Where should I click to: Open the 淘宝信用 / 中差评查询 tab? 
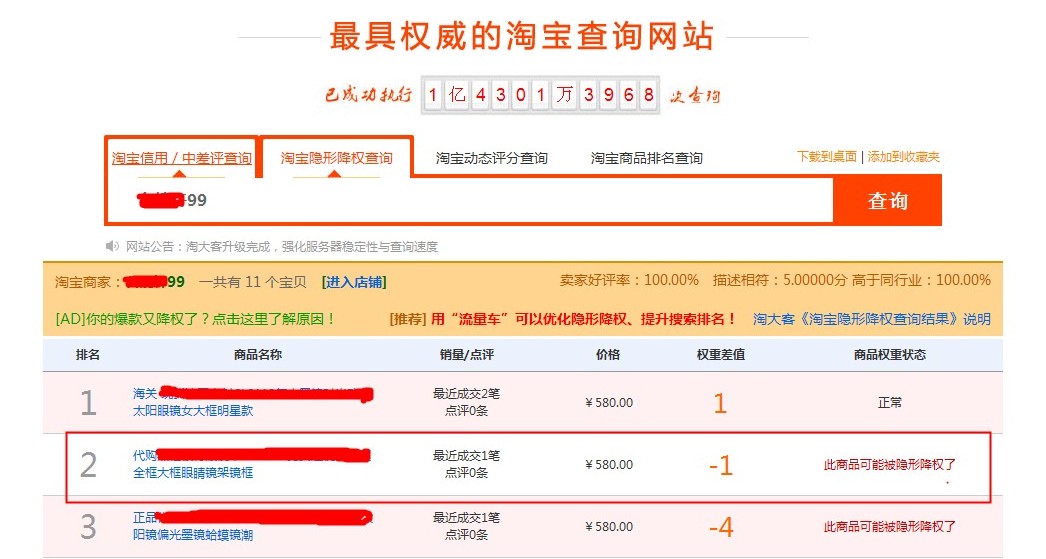click(181, 158)
